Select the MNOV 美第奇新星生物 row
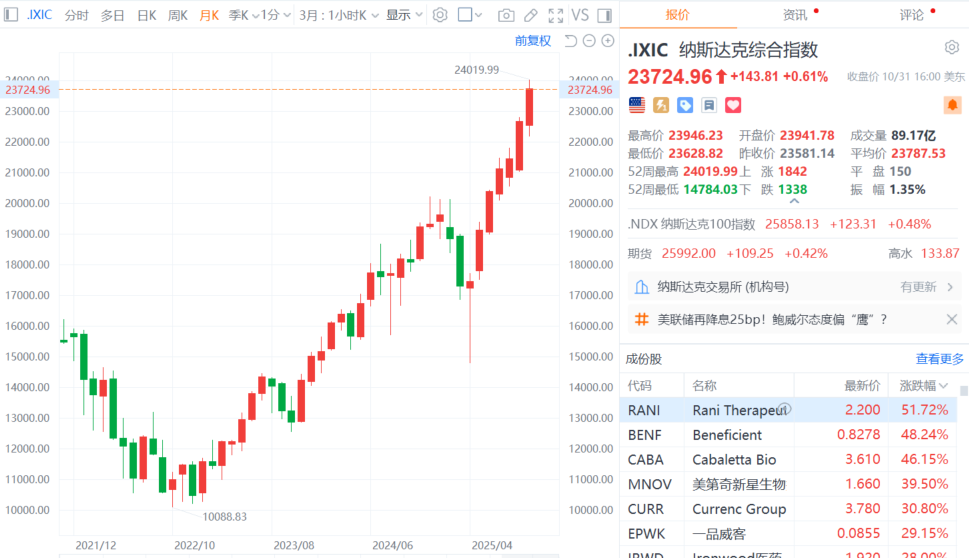 tap(789, 484)
